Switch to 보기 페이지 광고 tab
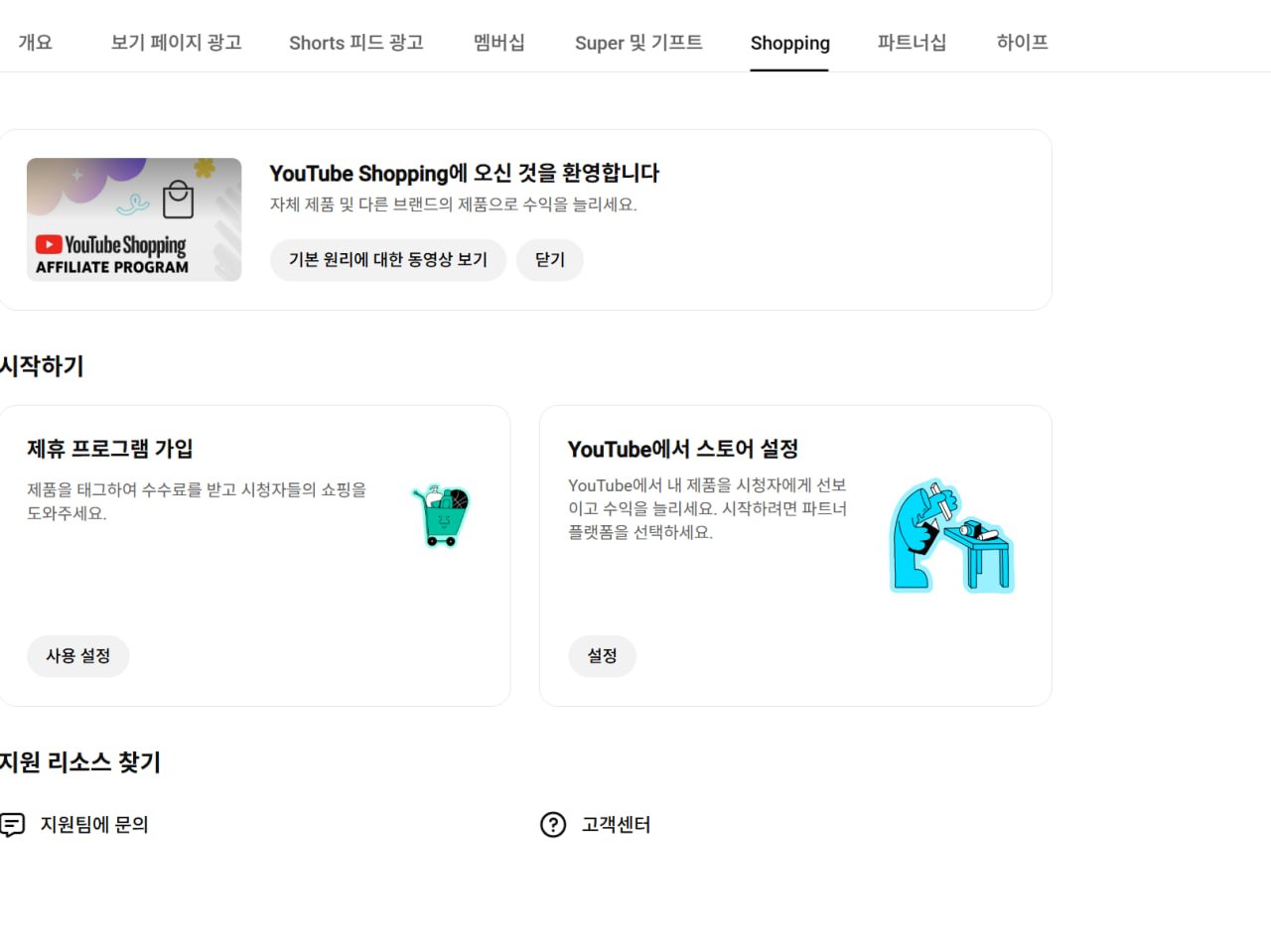Viewport: 1271px width, 952px height. pos(177,43)
